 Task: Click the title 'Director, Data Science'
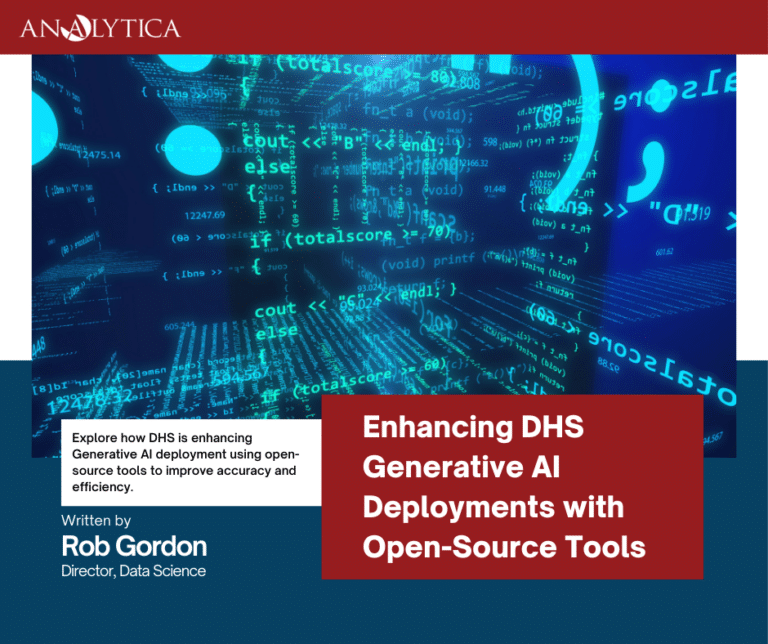[133, 571]
